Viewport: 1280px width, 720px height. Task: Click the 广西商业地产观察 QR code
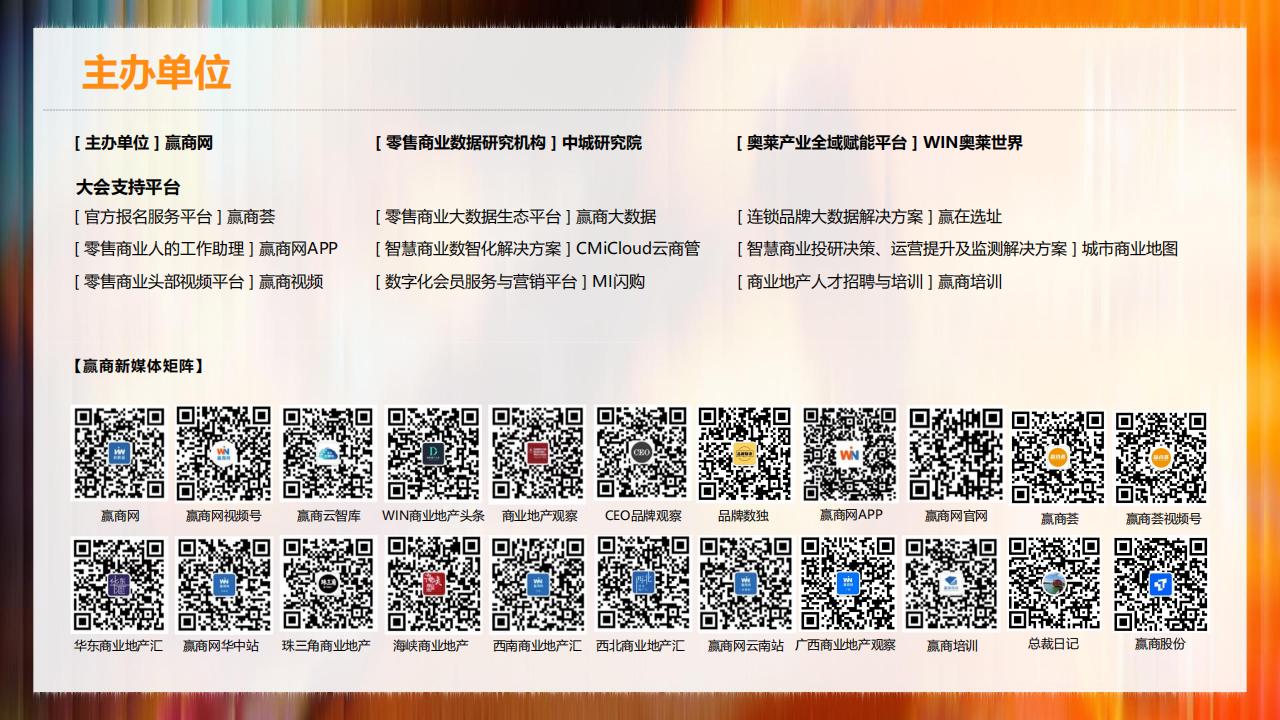(848, 584)
